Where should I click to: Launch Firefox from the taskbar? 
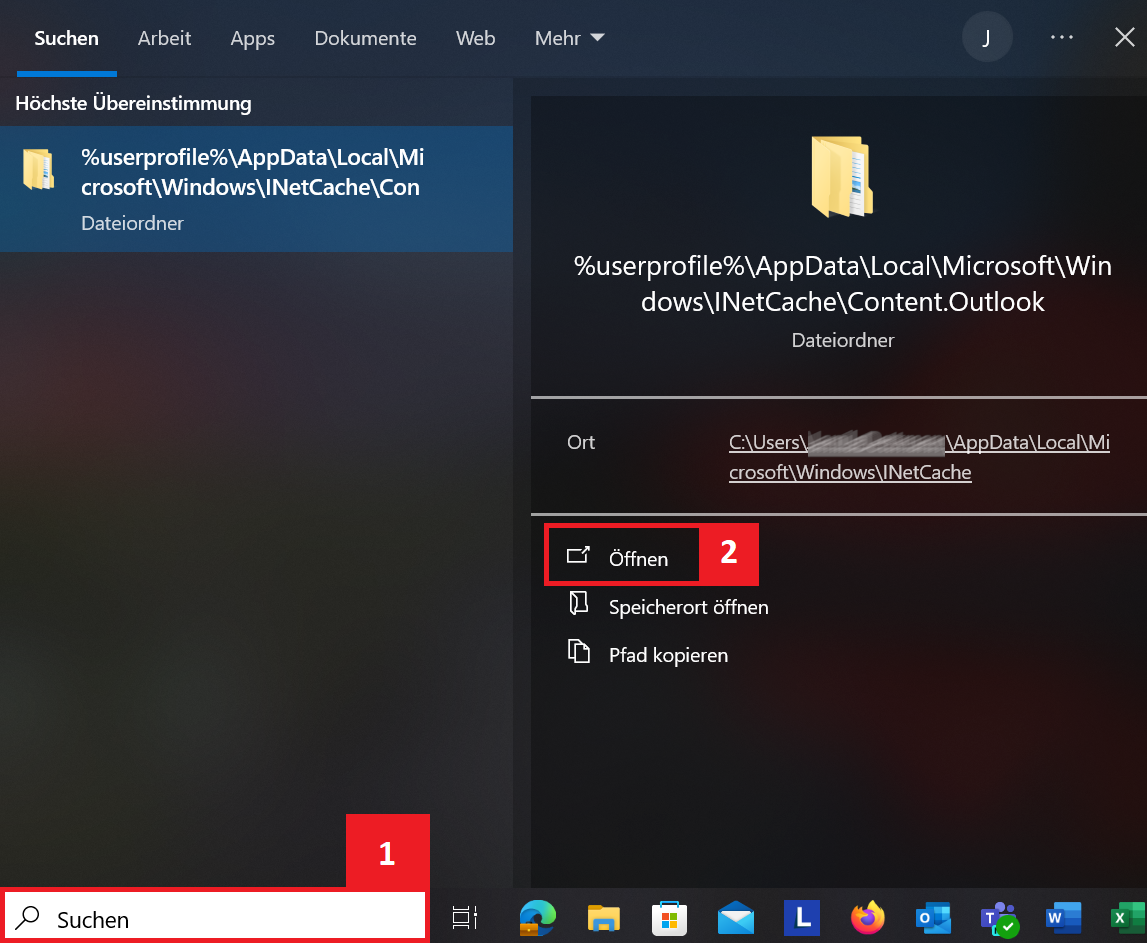coord(868,917)
